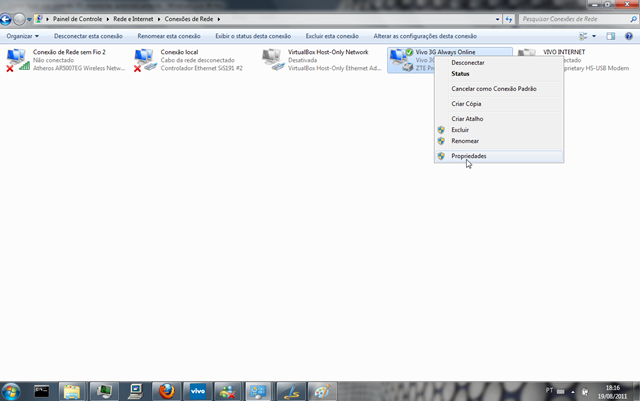Image resolution: width=640 pixels, height=401 pixels.
Task: Choose Criar Cópia menu entry
Action: point(466,104)
